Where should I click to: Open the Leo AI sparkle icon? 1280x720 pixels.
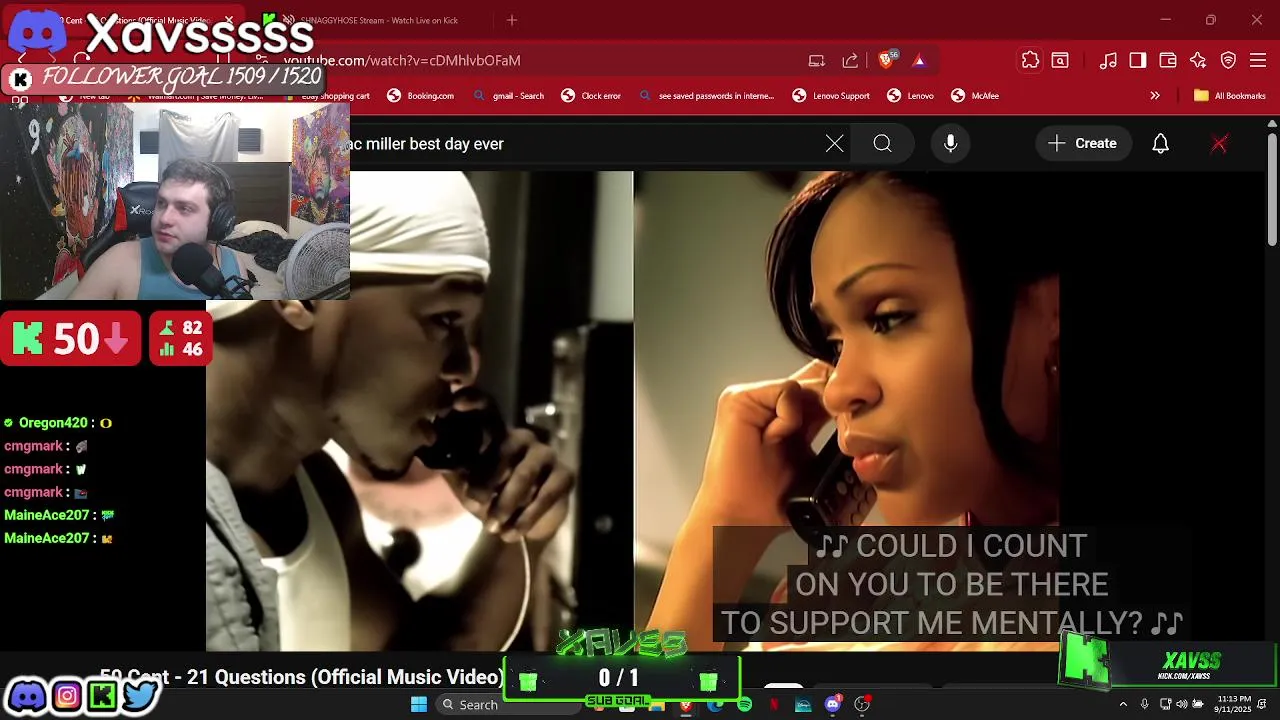pos(1198,60)
